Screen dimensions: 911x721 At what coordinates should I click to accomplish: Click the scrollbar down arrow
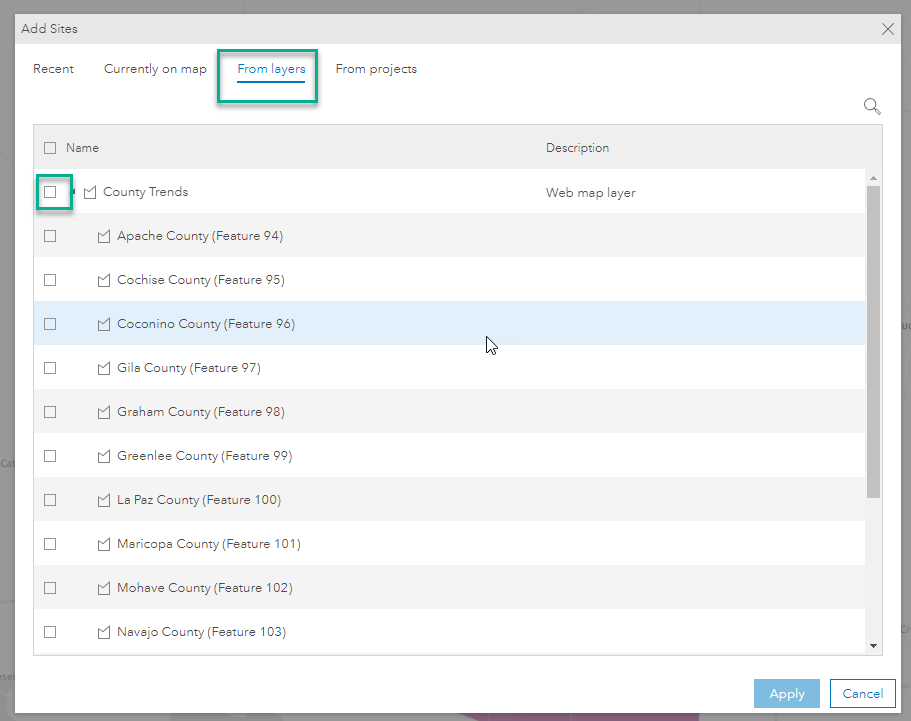pos(873,645)
